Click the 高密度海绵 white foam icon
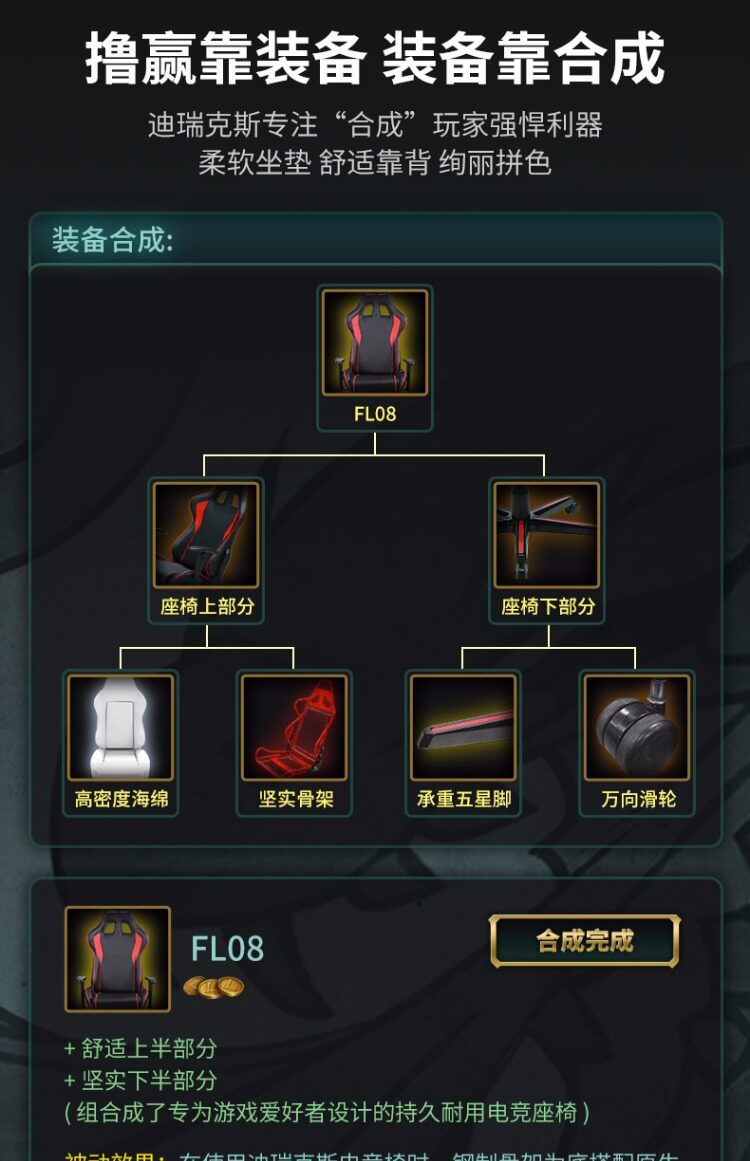750x1161 pixels. coord(121,727)
